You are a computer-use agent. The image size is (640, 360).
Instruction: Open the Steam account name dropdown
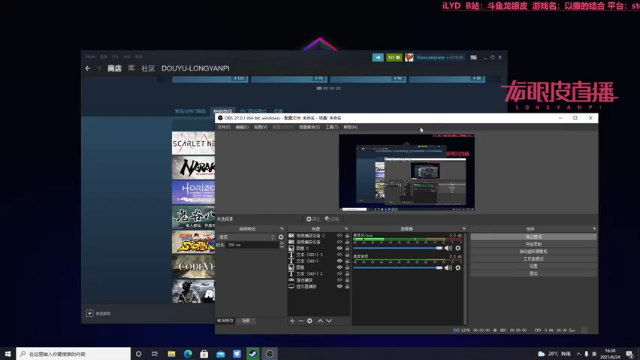coord(440,58)
